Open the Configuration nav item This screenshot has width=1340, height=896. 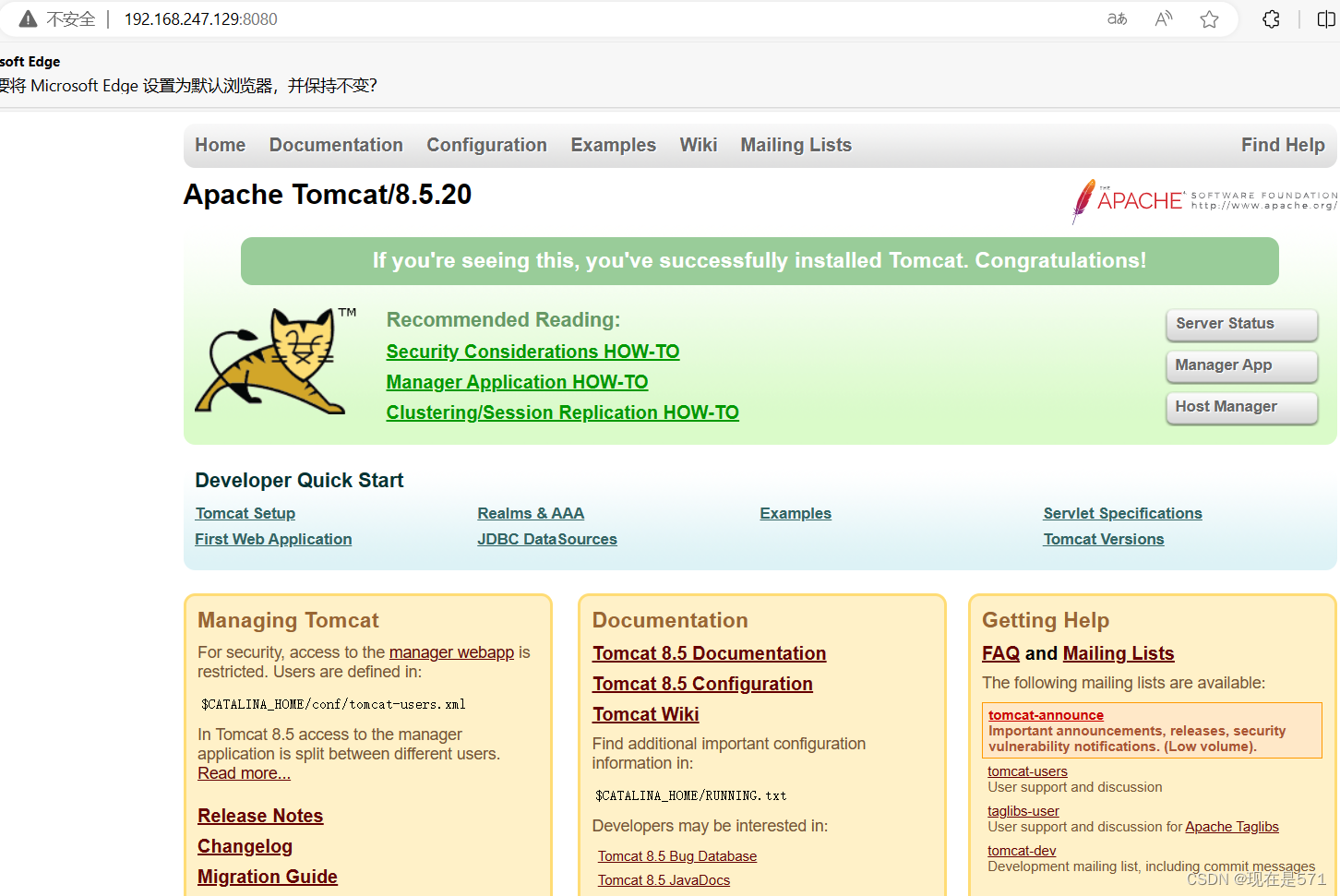[x=486, y=145]
